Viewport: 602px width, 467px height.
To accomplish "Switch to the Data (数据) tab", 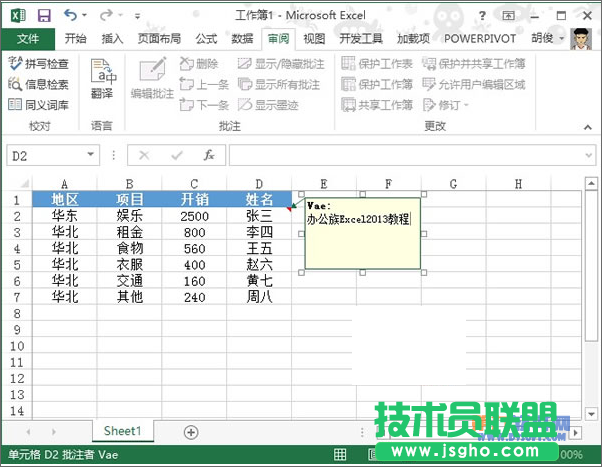I will point(242,38).
